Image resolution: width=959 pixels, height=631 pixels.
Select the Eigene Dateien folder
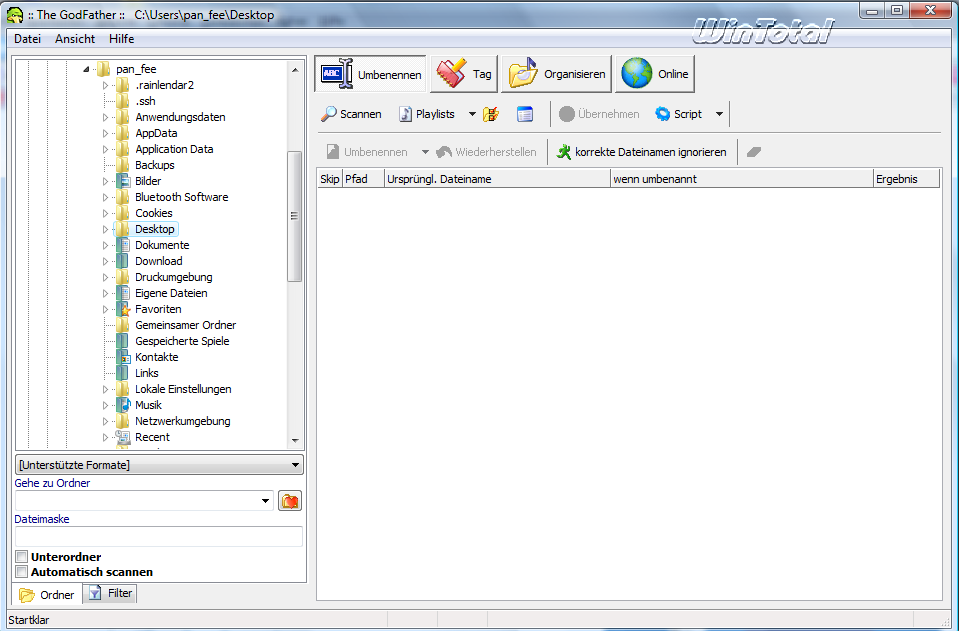click(171, 293)
